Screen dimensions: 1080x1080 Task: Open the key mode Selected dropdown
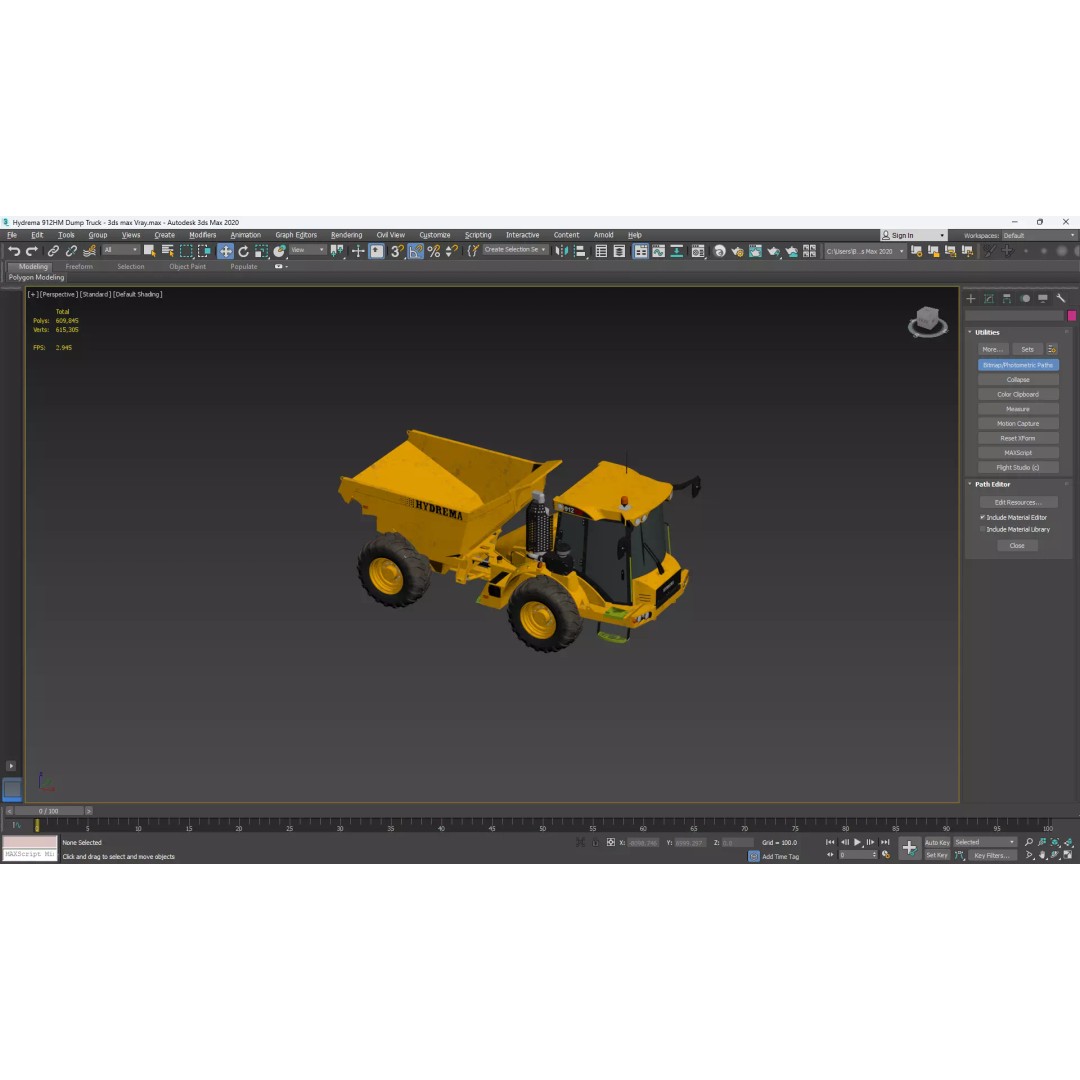click(x=985, y=842)
